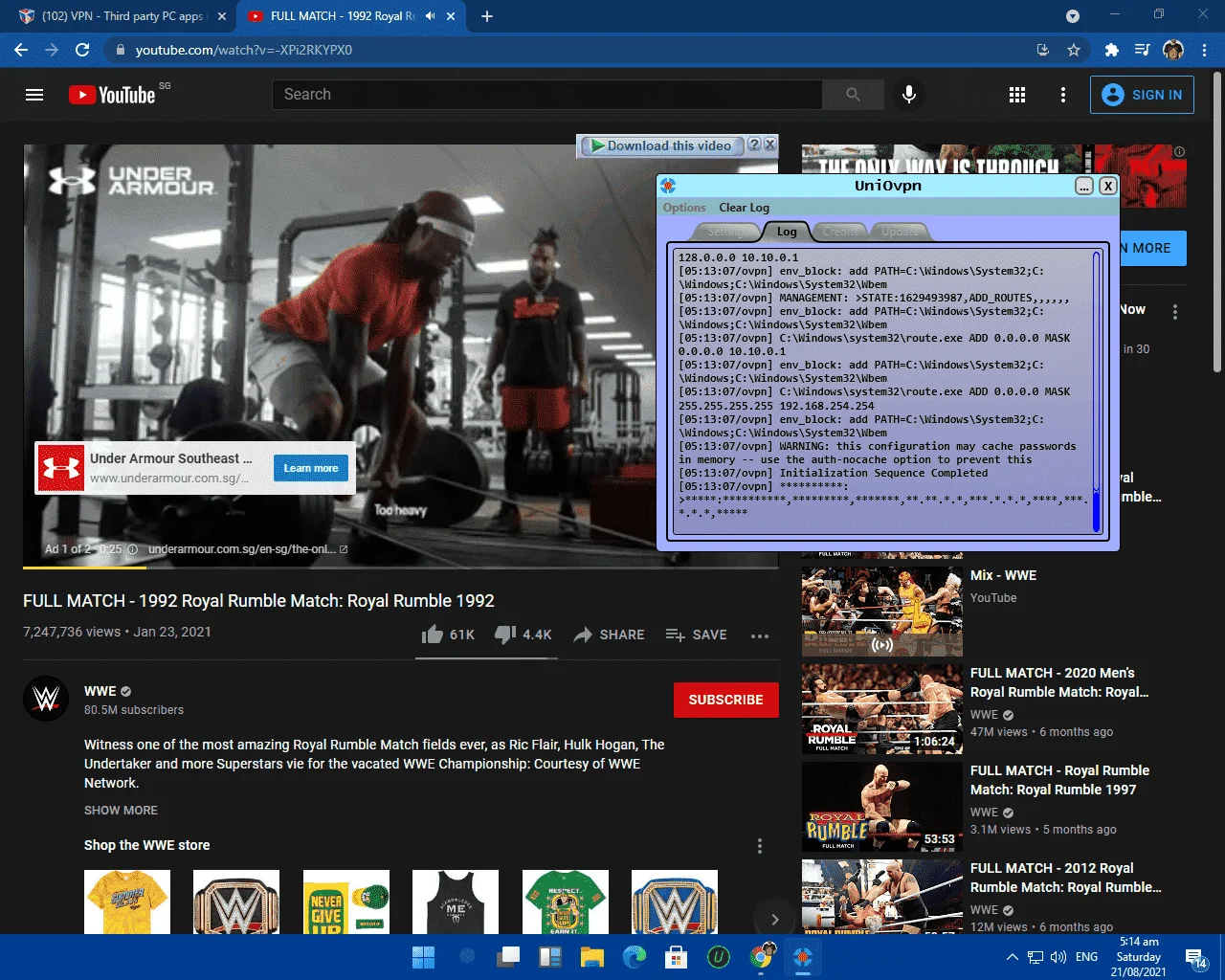Open the WWE channel avatar

[46, 699]
